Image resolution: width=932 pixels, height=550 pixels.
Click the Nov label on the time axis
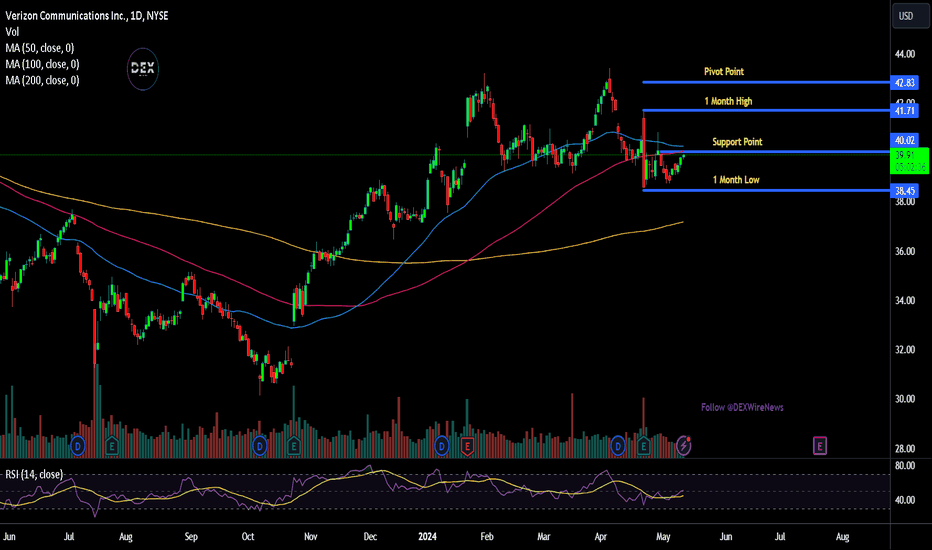[310, 537]
